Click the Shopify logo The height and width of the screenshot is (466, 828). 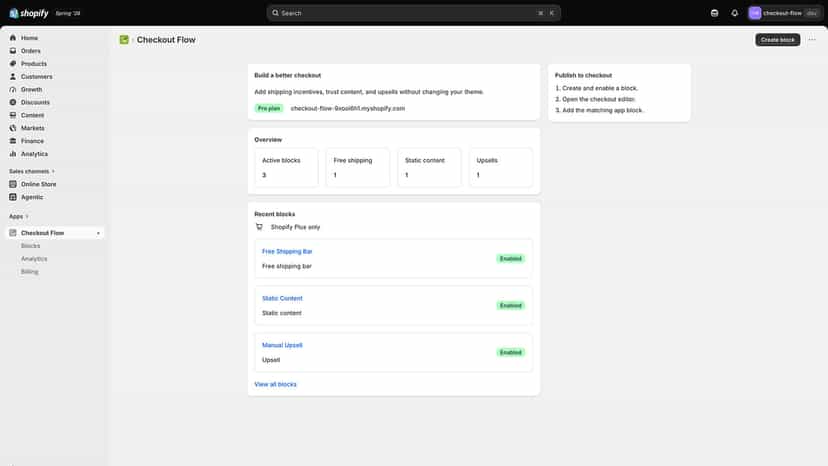click(x=29, y=13)
